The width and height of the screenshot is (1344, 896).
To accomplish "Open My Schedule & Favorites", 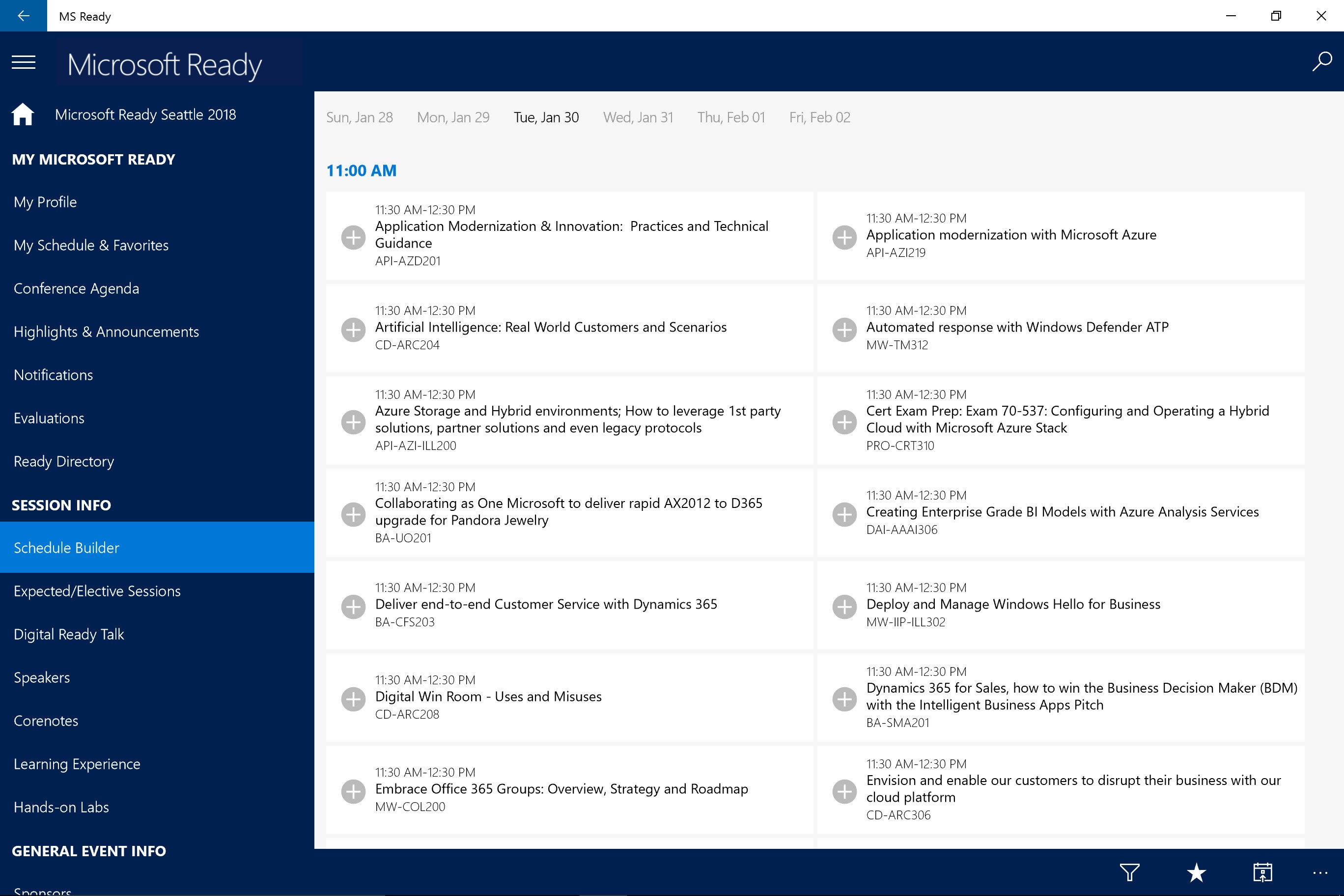I will click(x=91, y=245).
